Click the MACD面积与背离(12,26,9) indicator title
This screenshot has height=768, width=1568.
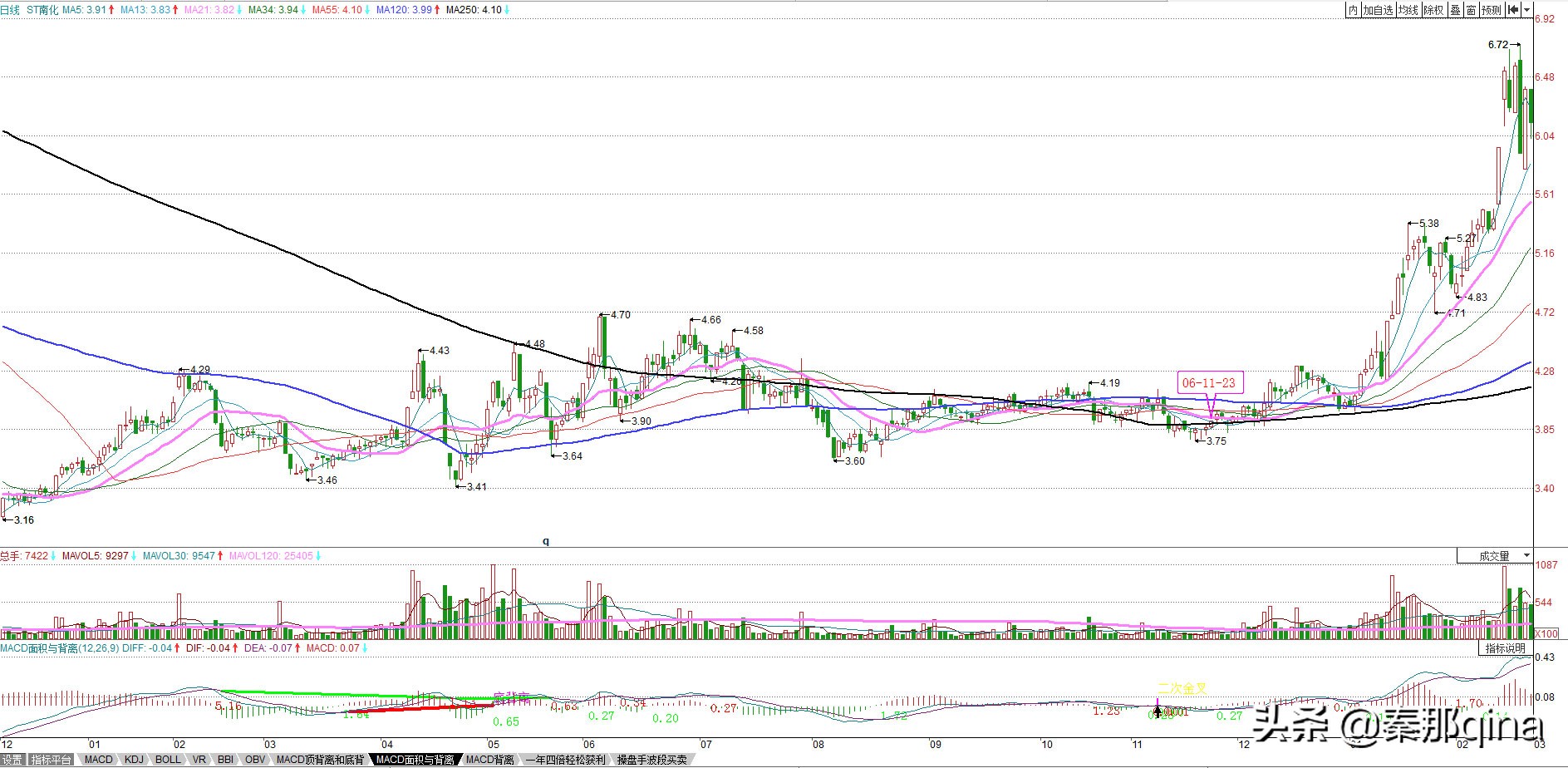[60, 648]
